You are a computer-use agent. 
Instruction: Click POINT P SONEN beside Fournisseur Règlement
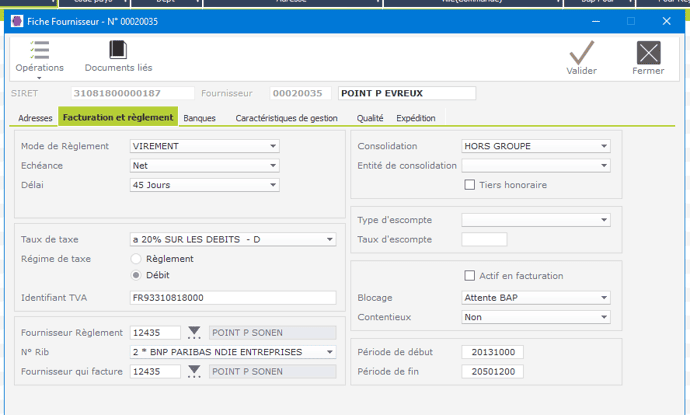point(273,333)
